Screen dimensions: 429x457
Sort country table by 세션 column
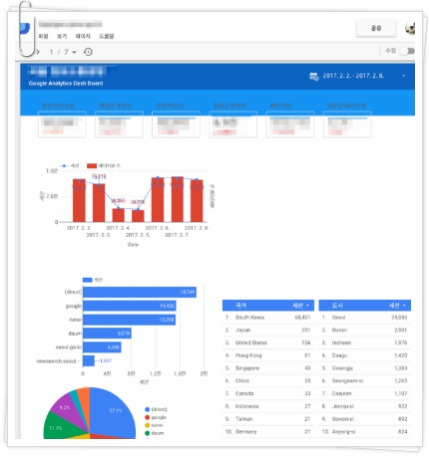(x=301, y=305)
